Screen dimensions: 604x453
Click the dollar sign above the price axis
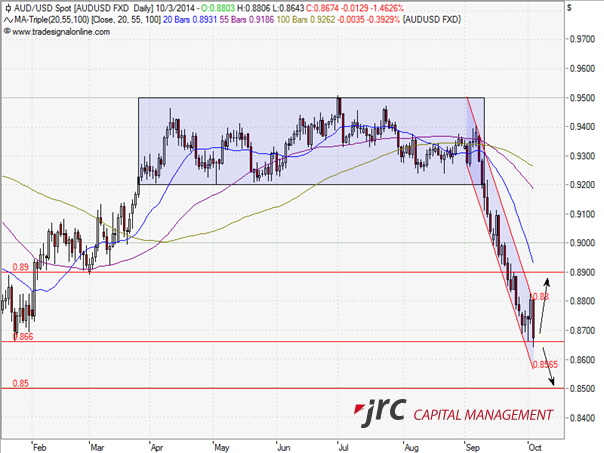(568, 8)
